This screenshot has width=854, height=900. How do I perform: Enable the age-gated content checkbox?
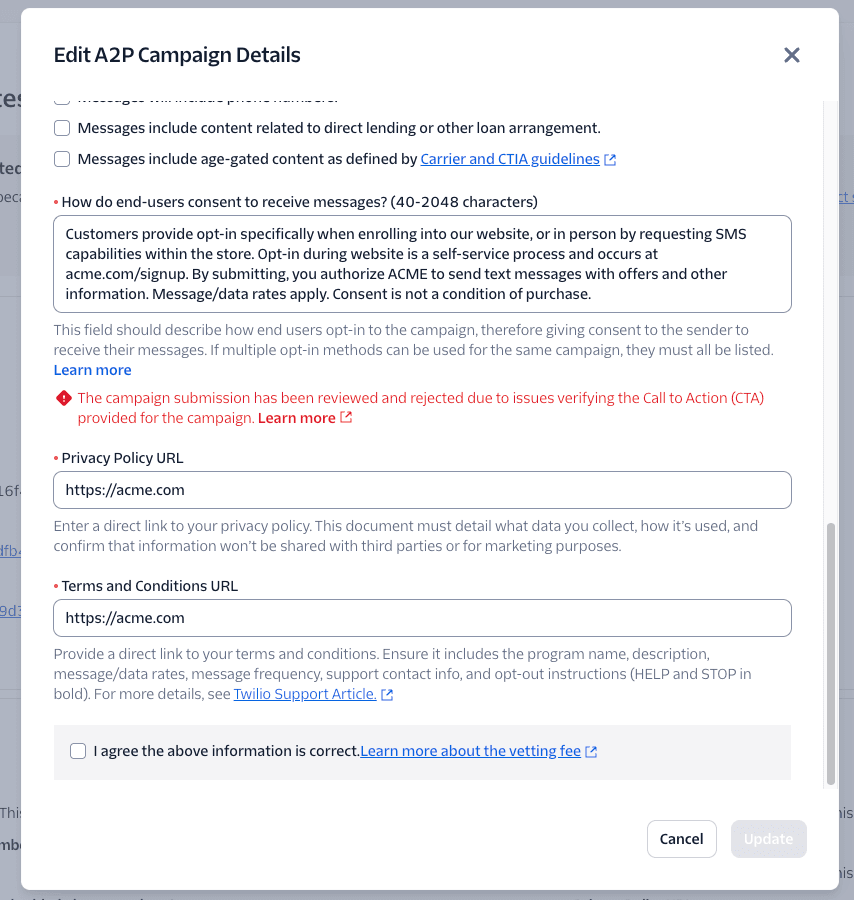[61, 158]
